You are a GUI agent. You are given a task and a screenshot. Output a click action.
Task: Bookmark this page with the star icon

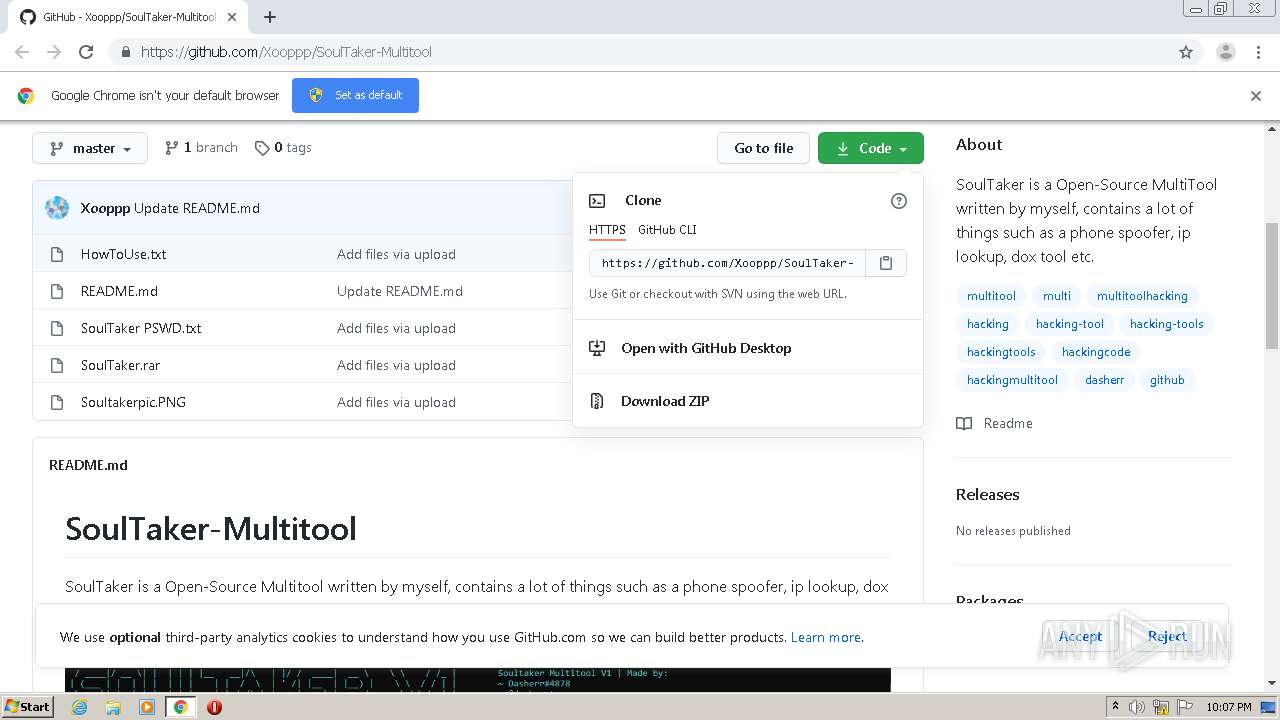tap(1186, 52)
